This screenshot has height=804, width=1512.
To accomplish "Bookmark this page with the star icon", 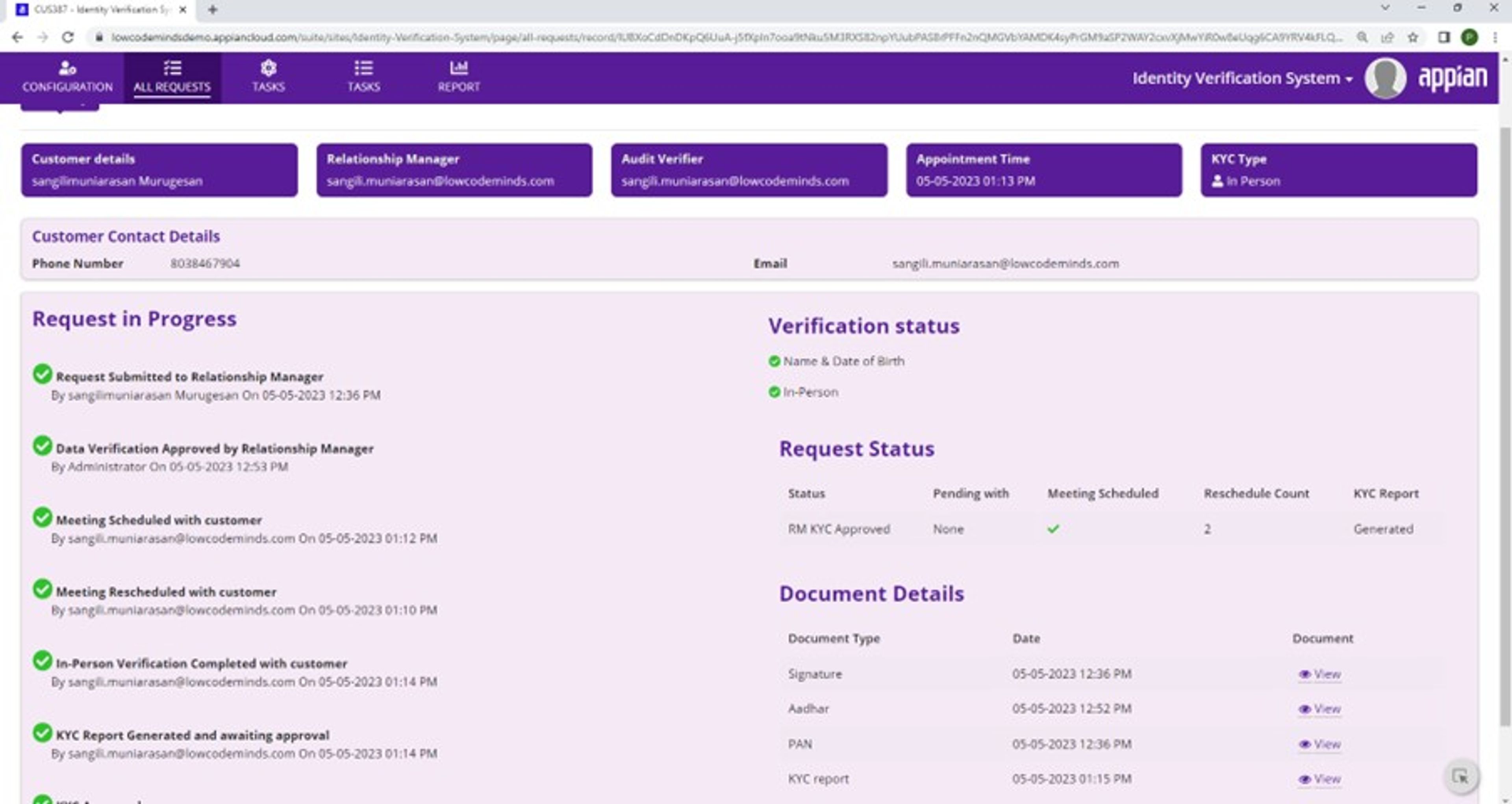I will click(x=1413, y=37).
